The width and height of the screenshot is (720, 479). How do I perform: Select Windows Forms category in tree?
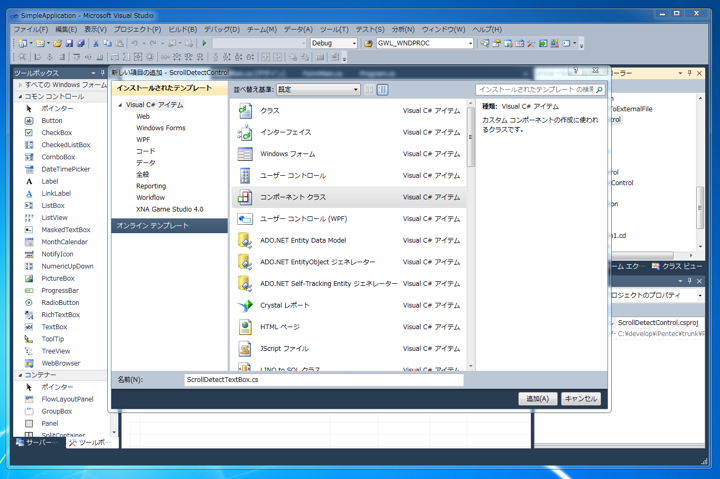161,128
